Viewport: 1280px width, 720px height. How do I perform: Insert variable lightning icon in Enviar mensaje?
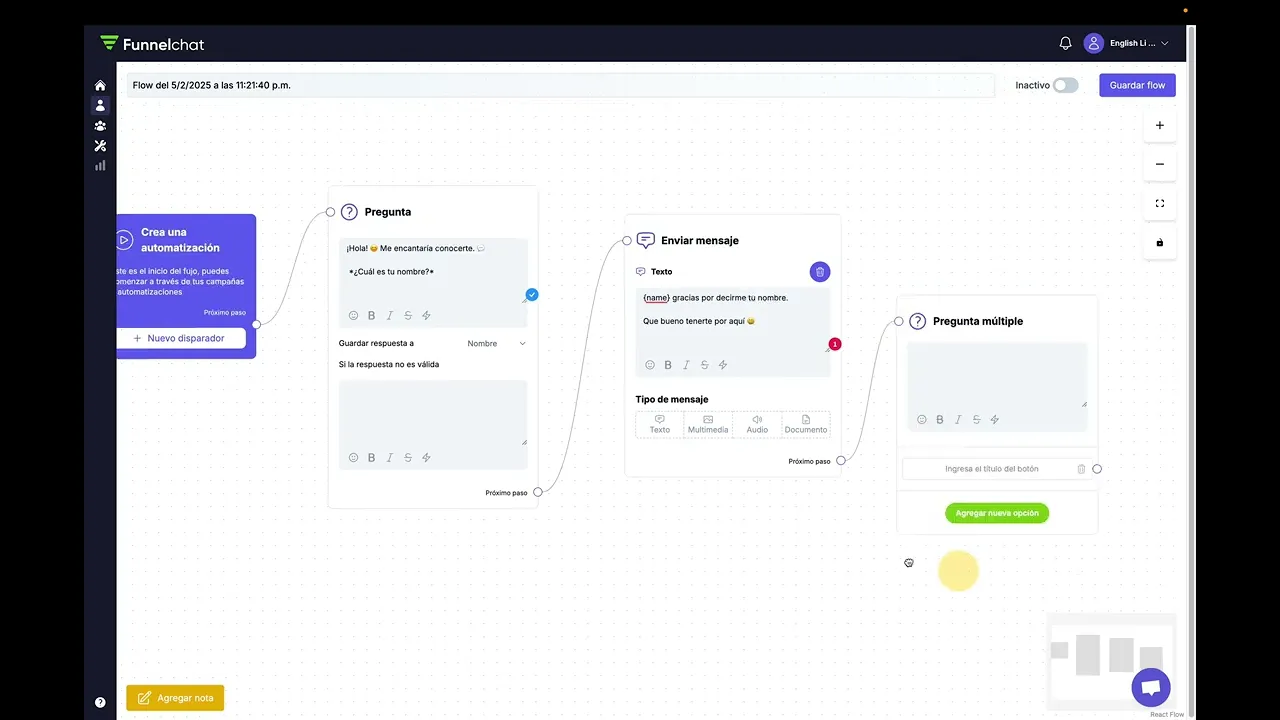tap(723, 365)
